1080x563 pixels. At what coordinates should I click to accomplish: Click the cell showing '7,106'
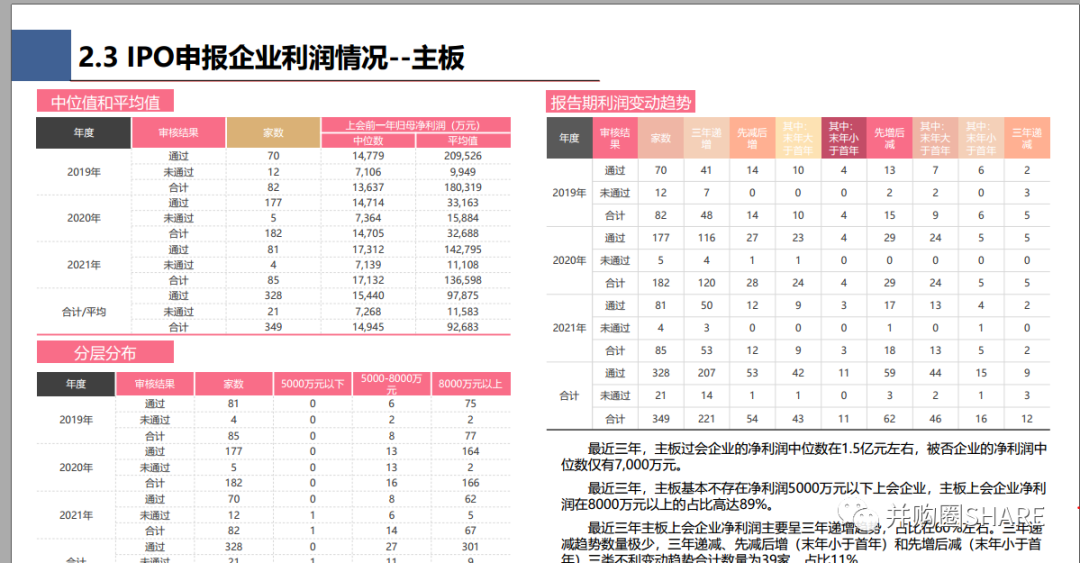point(368,172)
